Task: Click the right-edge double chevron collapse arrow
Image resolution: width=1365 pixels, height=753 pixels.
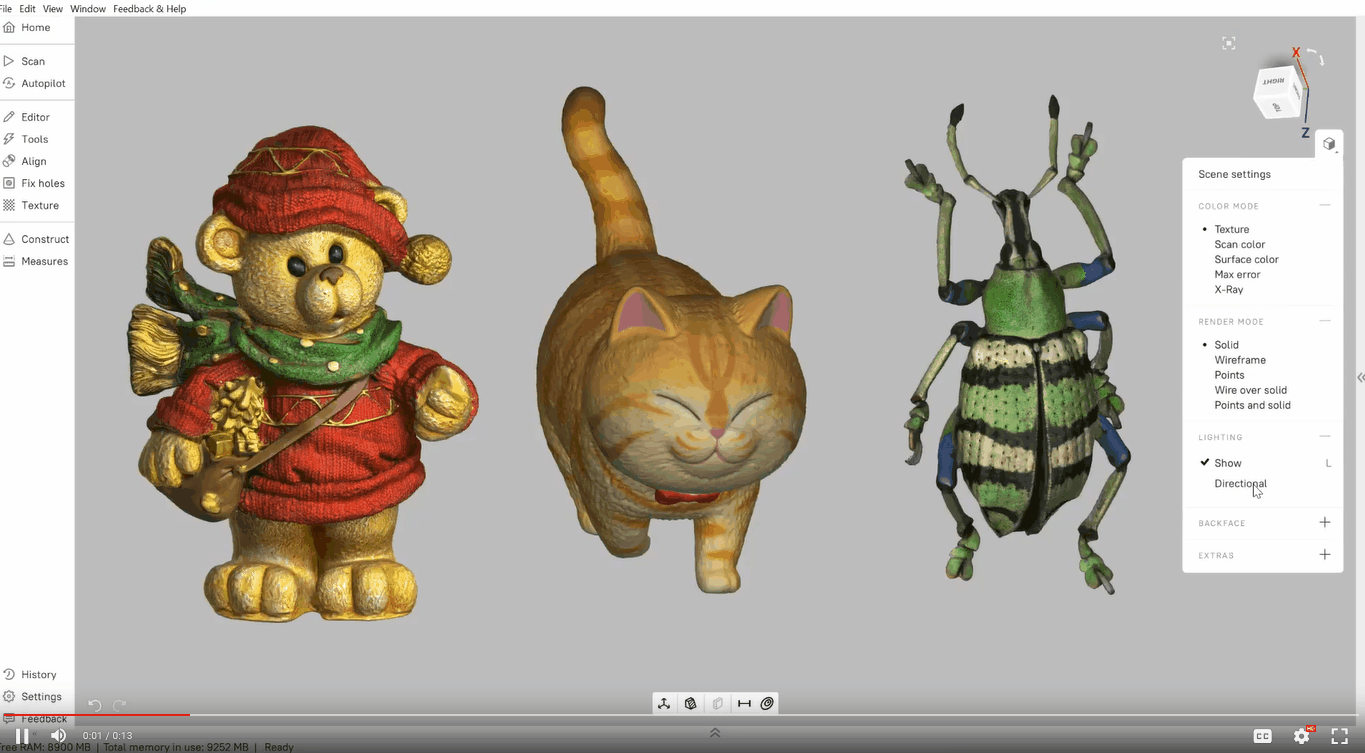Action: tap(1360, 377)
